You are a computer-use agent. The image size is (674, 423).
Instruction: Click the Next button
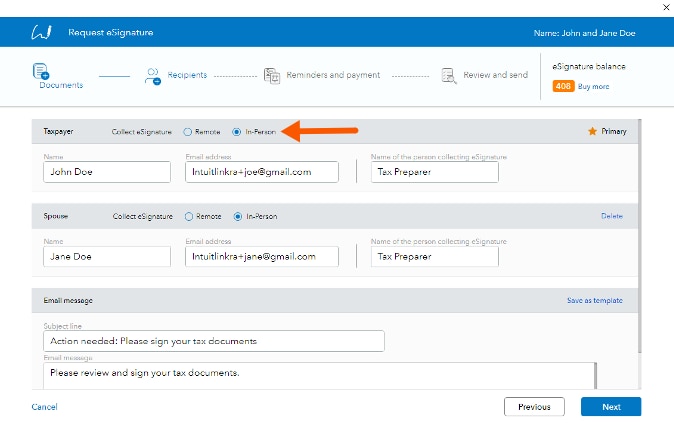coord(611,407)
